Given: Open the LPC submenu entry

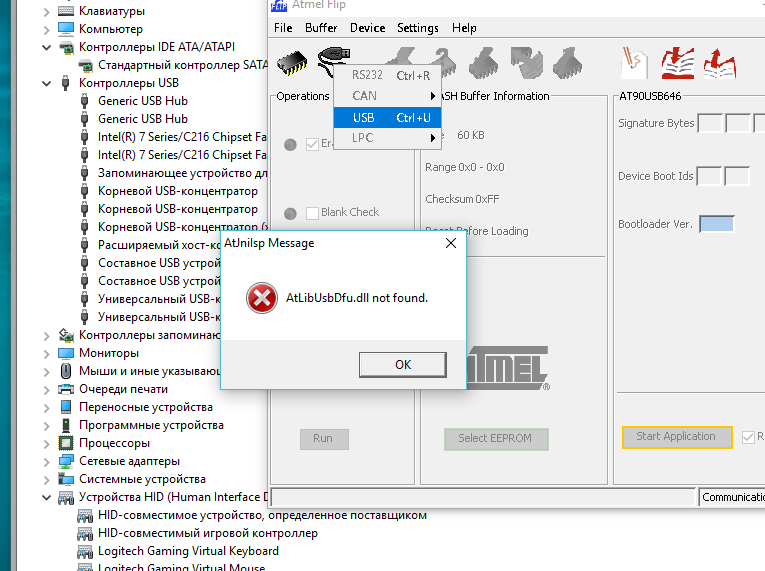Looking at the screenshot, I should (x=387, y=138).
